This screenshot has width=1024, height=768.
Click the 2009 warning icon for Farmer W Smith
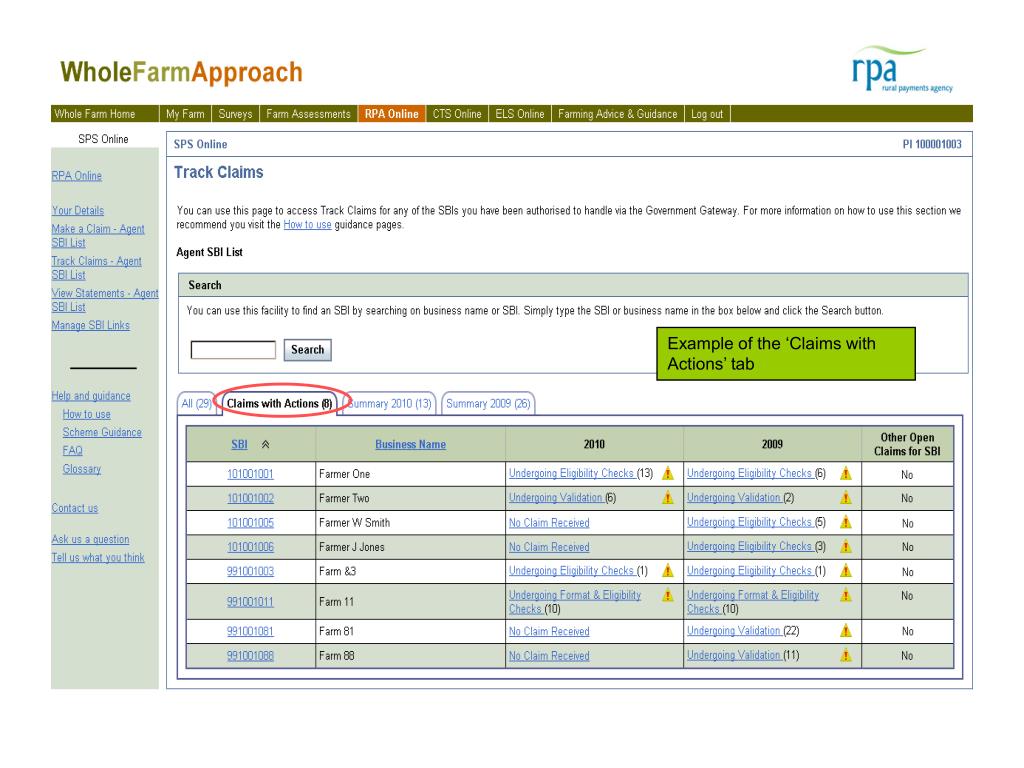[x=846, y=522]
